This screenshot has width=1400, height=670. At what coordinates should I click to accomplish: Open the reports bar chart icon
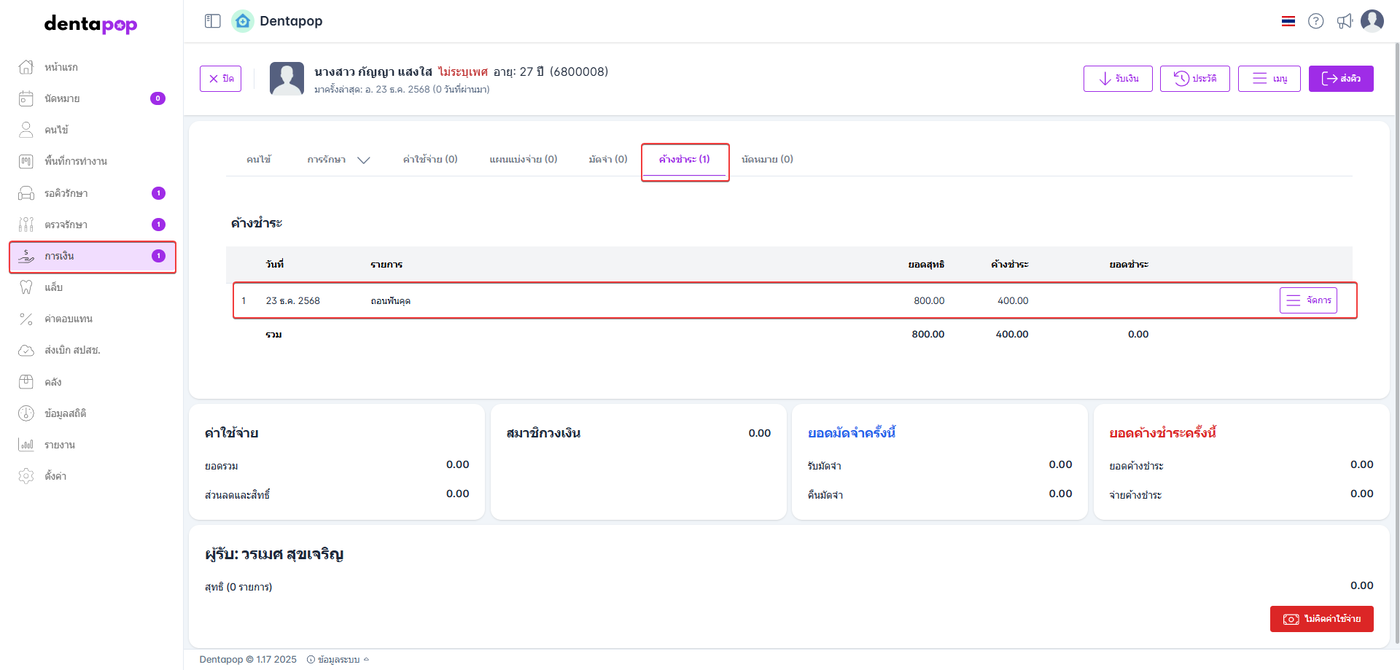click(27, 445)
